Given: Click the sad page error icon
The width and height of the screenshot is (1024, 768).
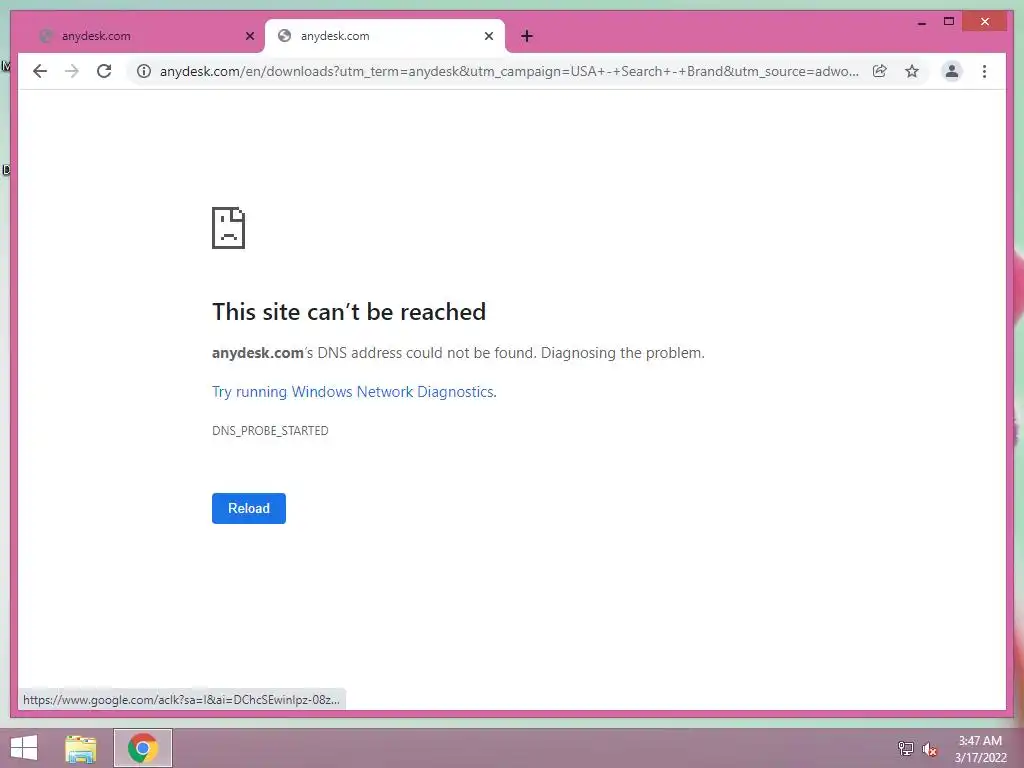Looking at the screenshot, I should [229, 228].
